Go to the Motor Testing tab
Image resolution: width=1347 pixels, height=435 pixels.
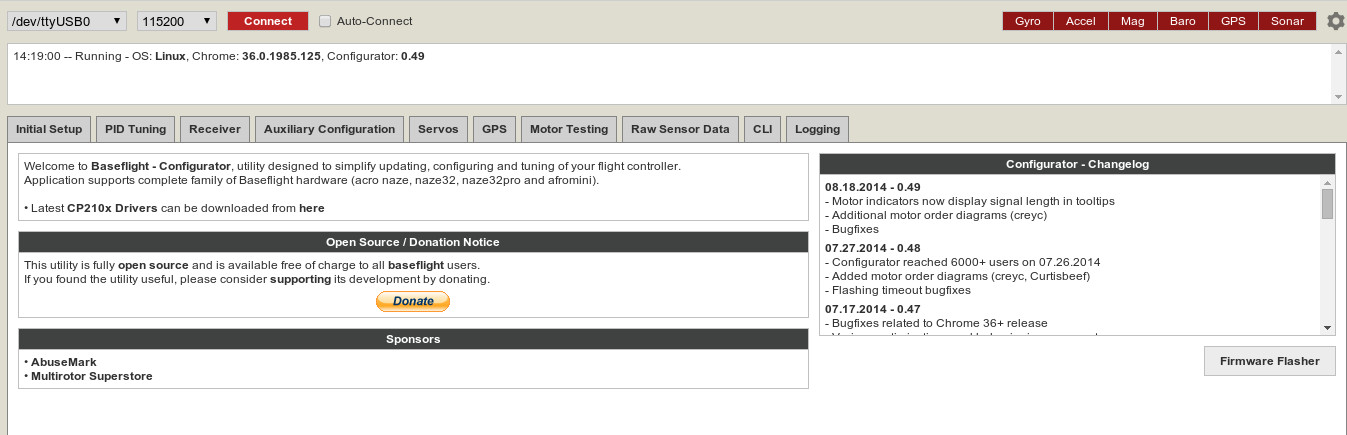point(569,129)
